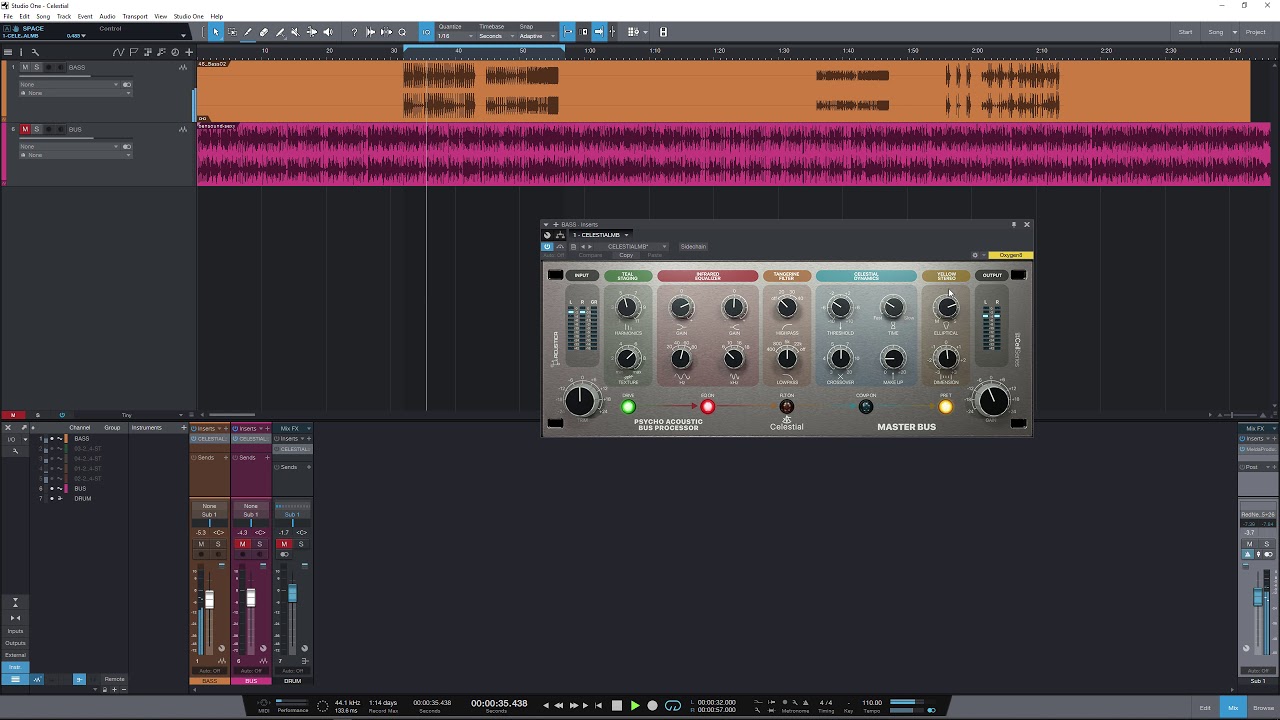
Task: Unmute the BUS track in arrangement
Action: [x=25, y=129]
